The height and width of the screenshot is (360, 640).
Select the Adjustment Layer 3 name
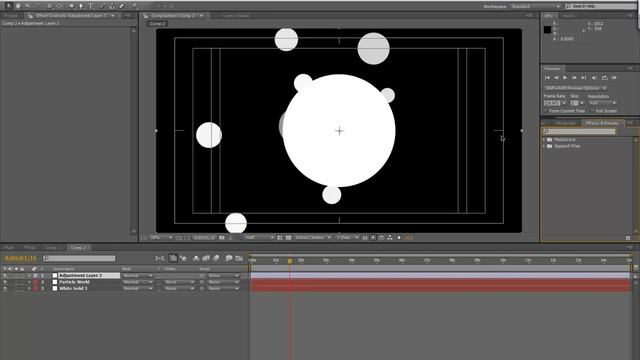coord(80,276)
